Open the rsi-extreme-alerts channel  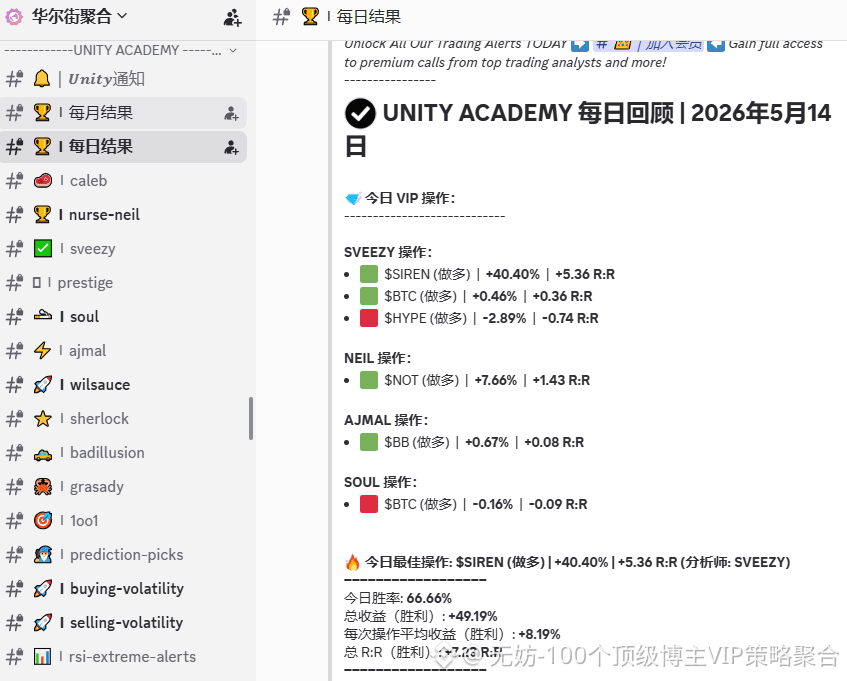123,657
